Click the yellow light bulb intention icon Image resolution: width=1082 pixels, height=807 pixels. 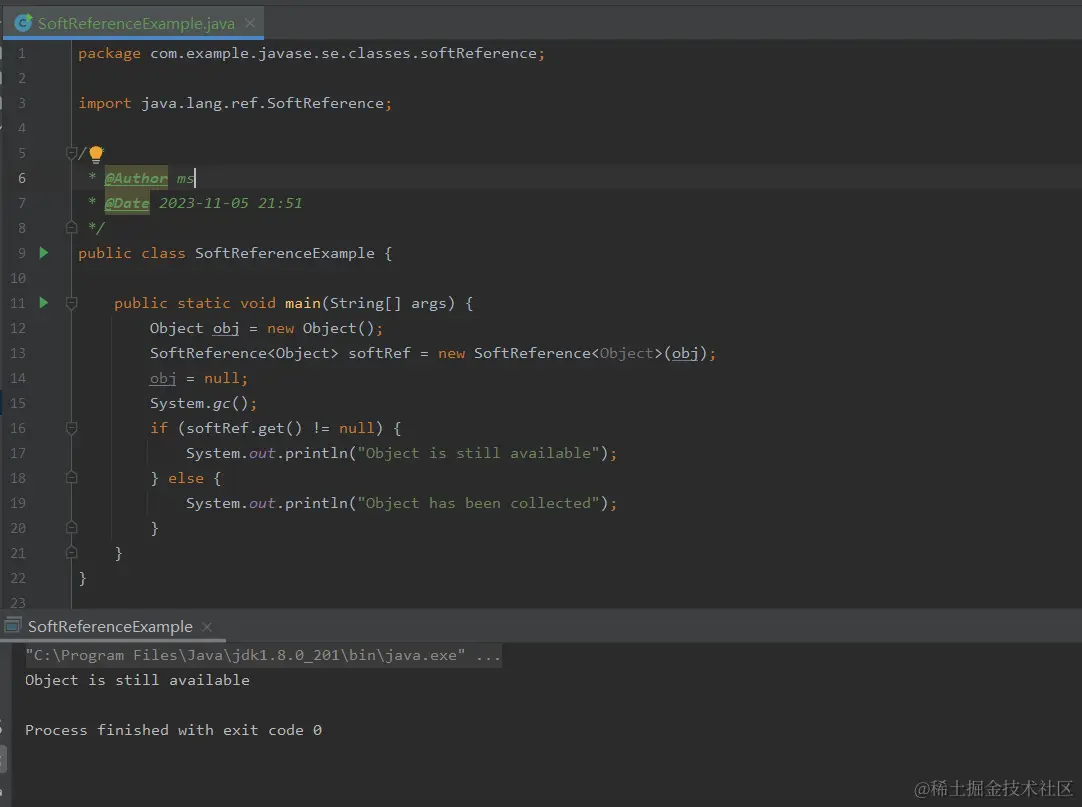coord(96,153)
